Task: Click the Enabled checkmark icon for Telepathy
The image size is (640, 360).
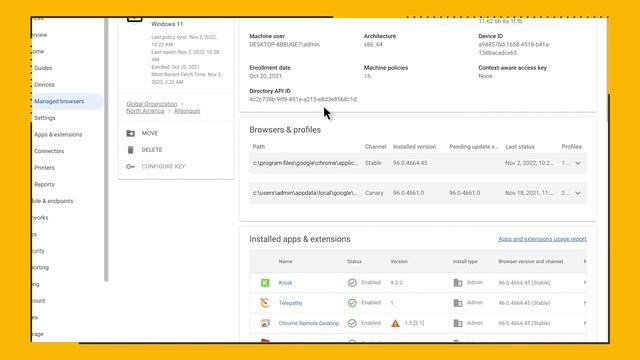Action: pos(352,303)
